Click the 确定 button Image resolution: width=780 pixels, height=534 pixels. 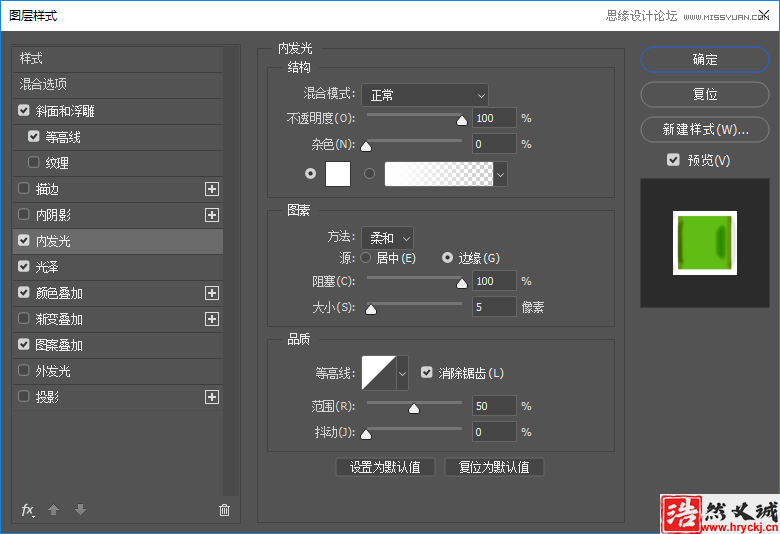coord(705,60)
